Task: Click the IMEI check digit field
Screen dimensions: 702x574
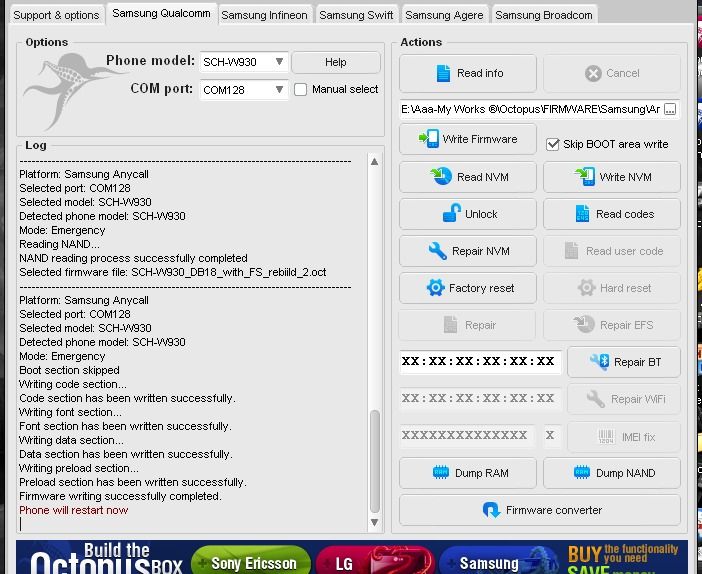Action: pyautogui.click(x=550, y=435)
